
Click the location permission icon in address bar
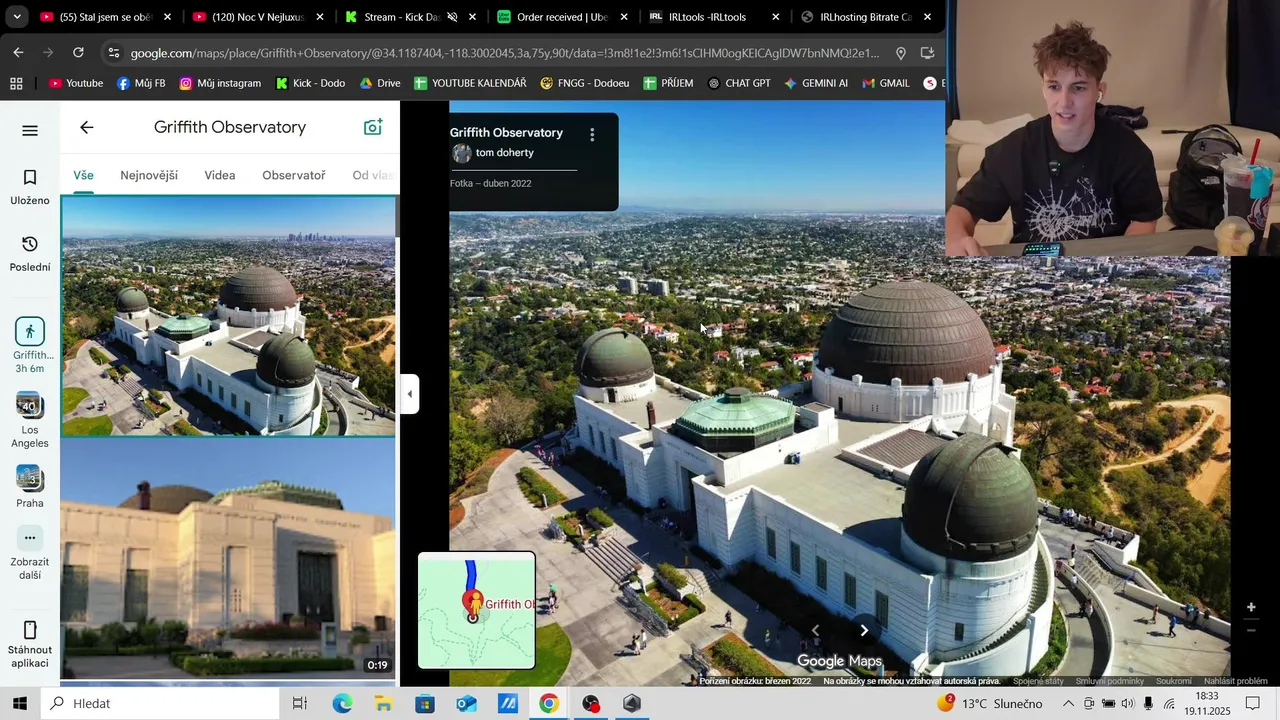pyautogui.click(x=901, y=53)
